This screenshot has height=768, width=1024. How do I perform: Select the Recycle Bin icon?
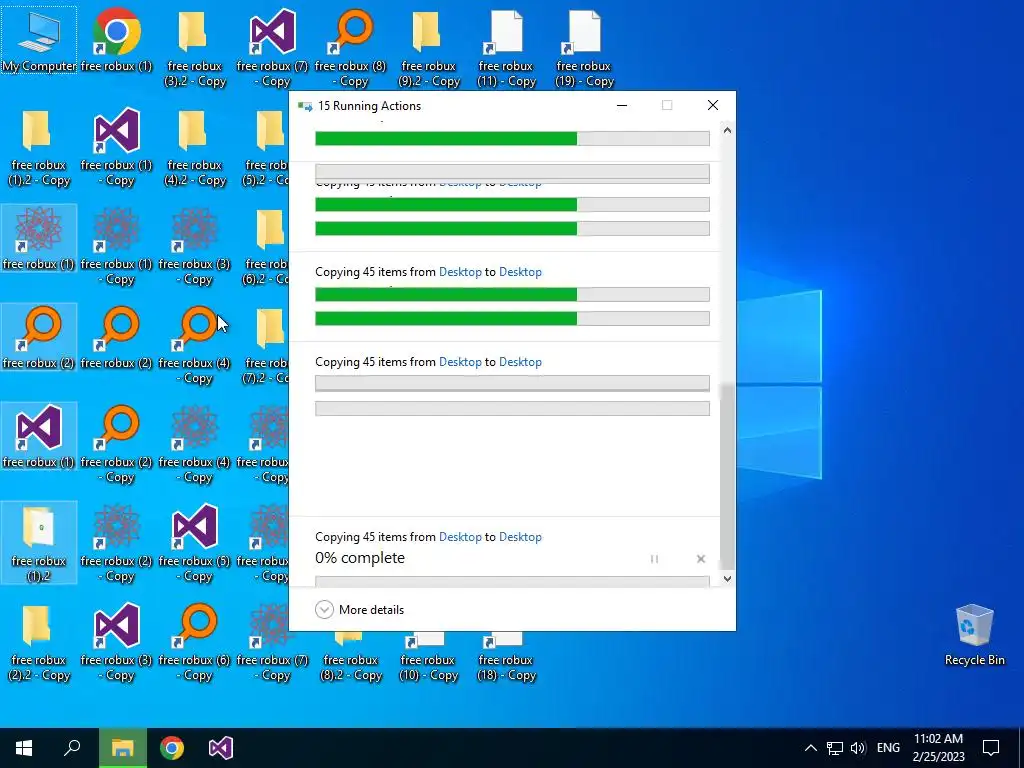click(974, 635)
